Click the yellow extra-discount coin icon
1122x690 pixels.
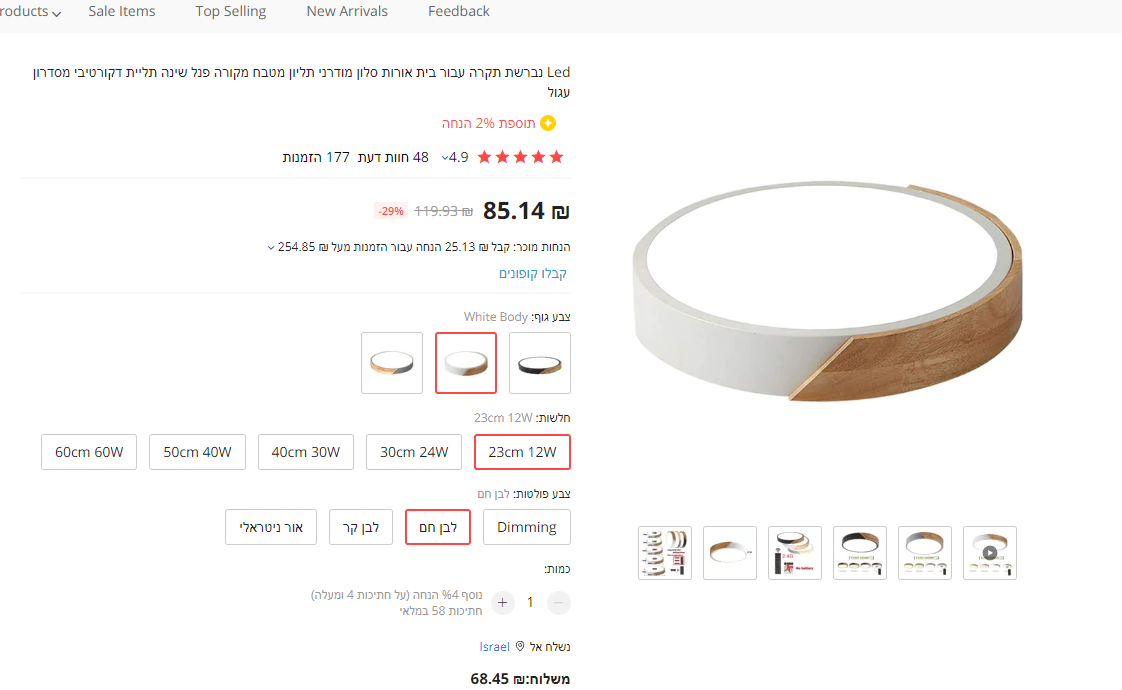pyautogui.click(x=547, y=123)
